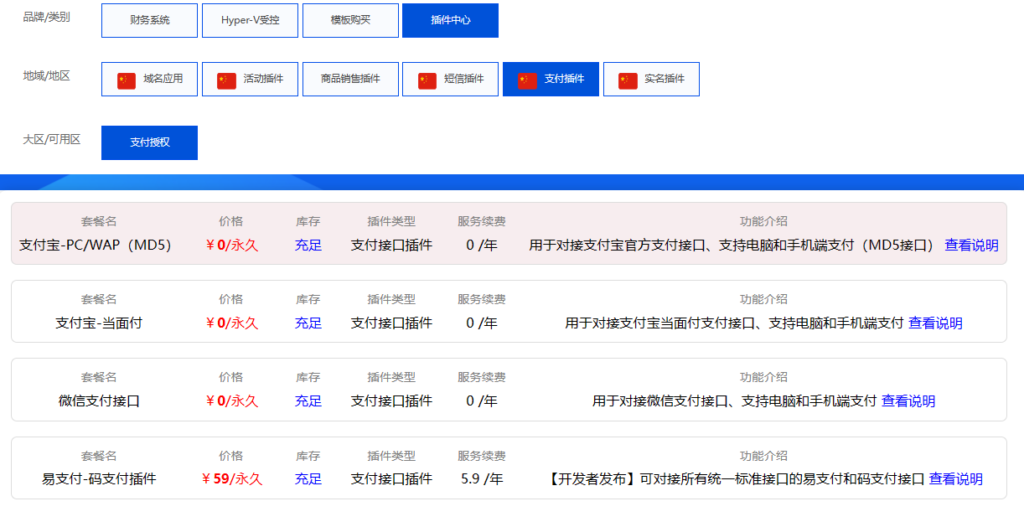Click the 0 /年 renewal fee of 支付宝-当面付
1024x522 pixels.
click(482, 323)
